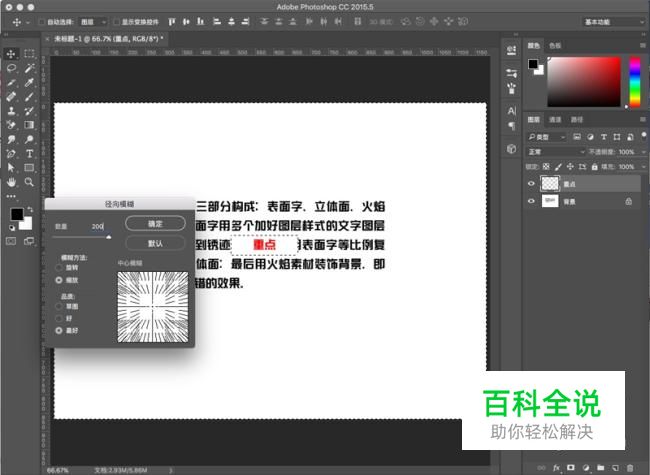Switch to the Channels tab

click(x=555, y=120)
